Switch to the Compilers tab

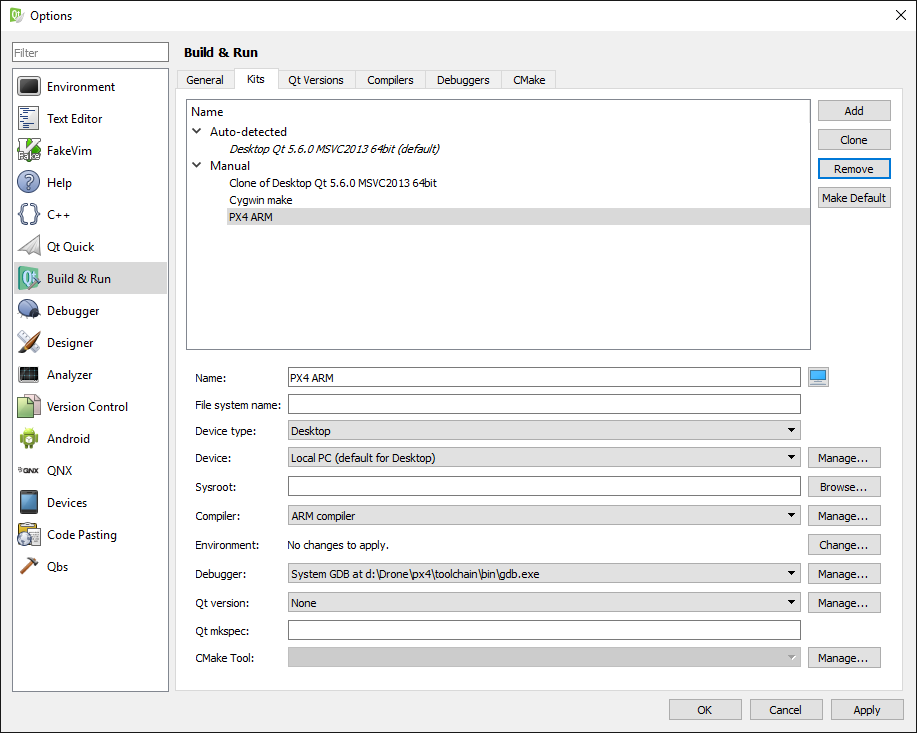point(390,80)
